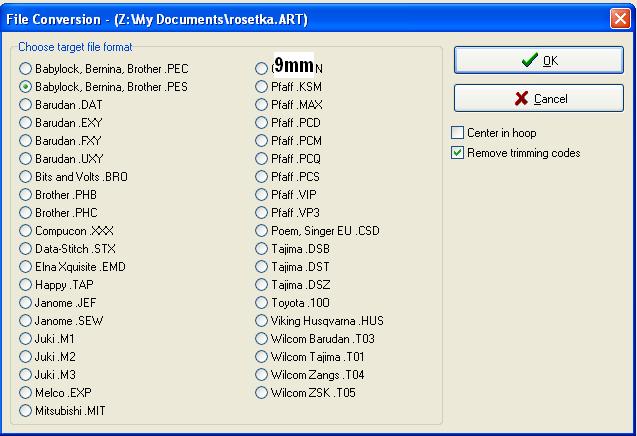Select the Melco .EXP format
The width and height of the screenshot is (637, 436).
pyautogui.click(x=25, y=393)
